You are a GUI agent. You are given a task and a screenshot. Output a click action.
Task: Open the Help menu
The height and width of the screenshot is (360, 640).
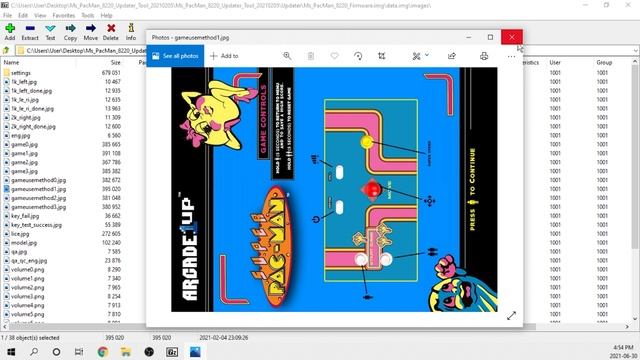tap(106, 16)
